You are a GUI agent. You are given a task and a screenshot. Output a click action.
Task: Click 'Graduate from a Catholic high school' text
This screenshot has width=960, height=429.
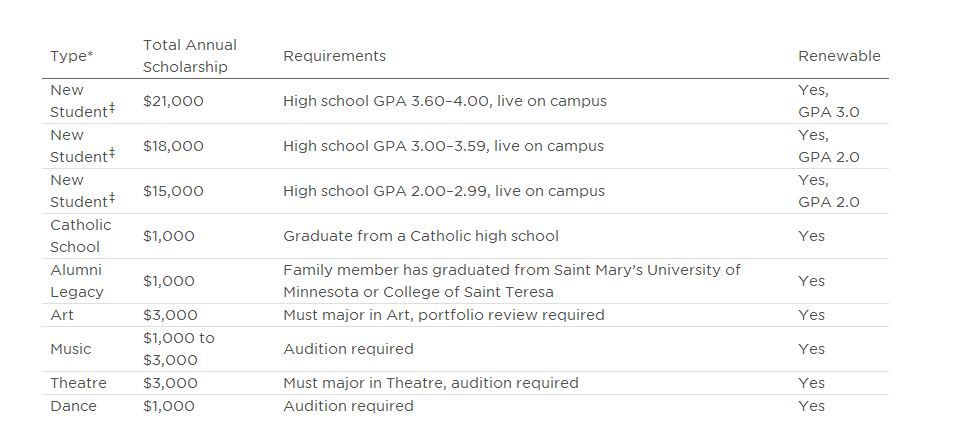[420, 236]
